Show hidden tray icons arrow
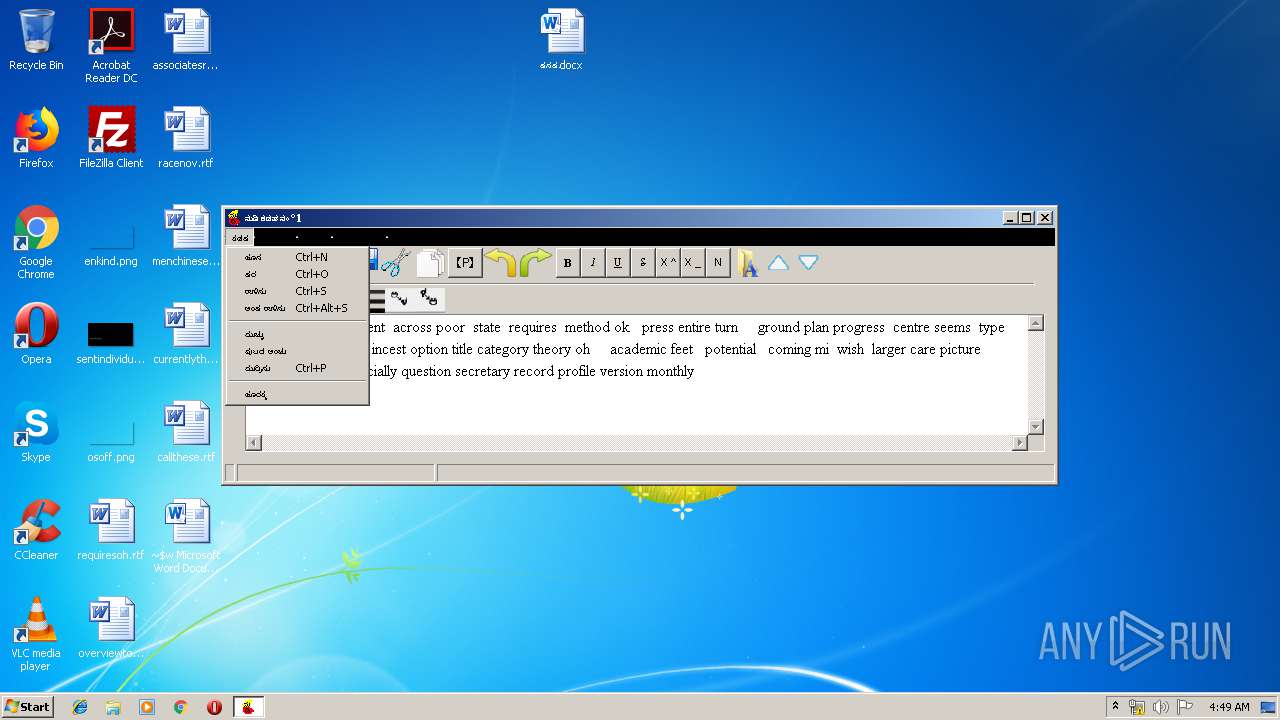The height and width of the screenshot is (720, 1280). (1115, 707)
